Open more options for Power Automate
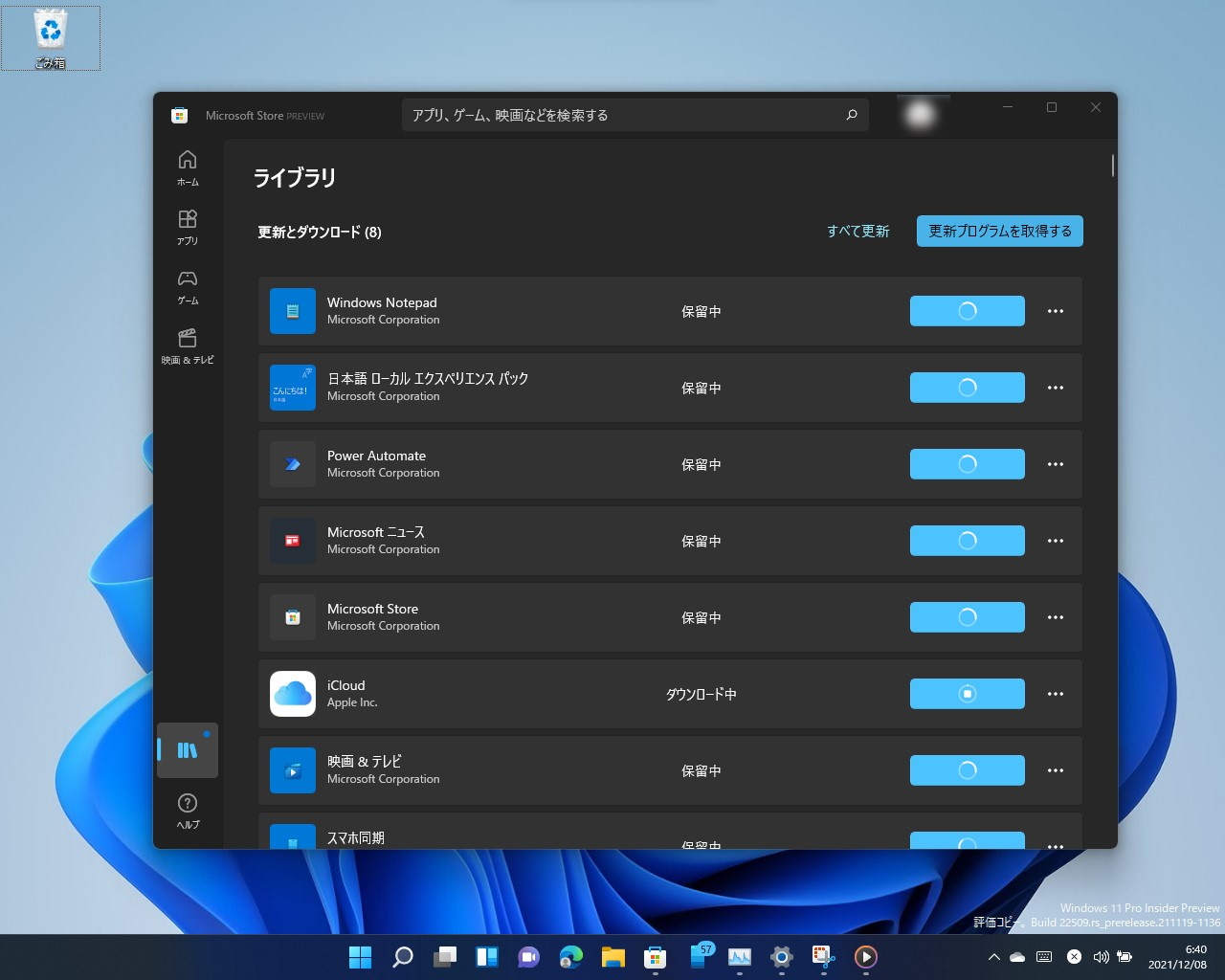 (x=1056, y=464)
